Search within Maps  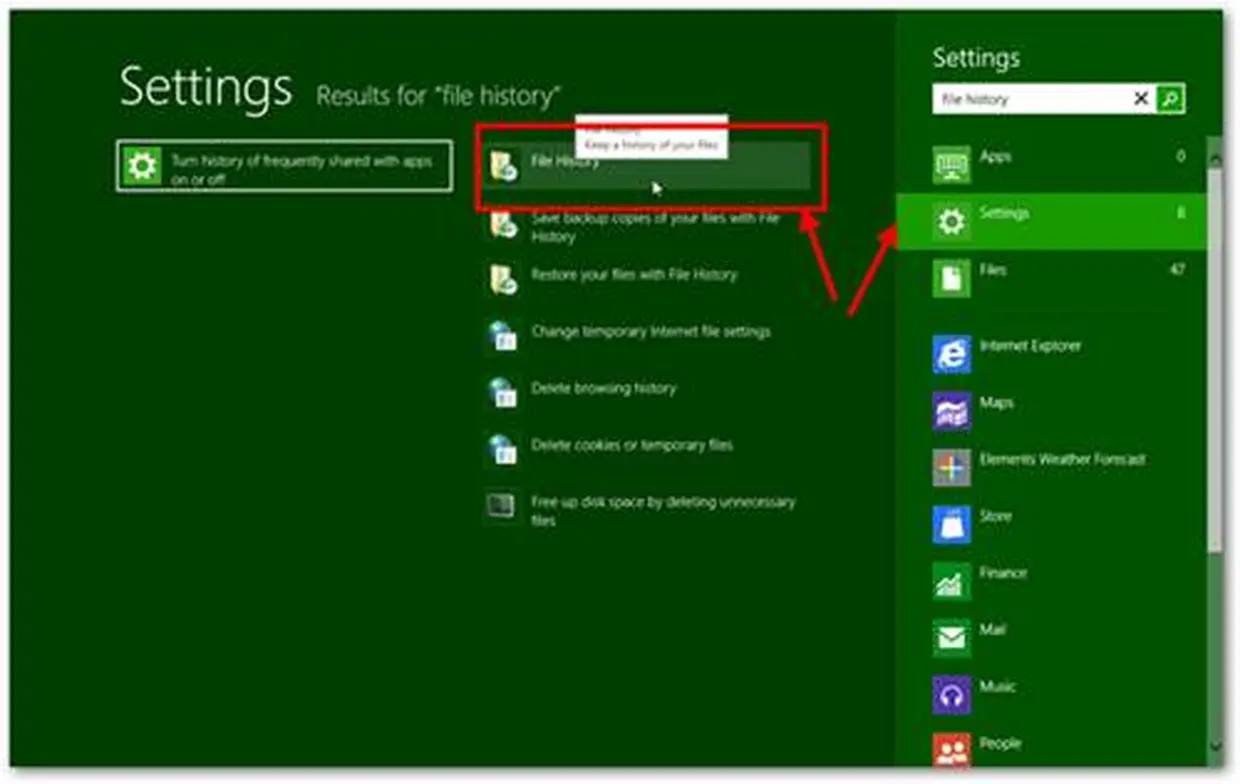pyautogui.click(x=1051, y=411)
